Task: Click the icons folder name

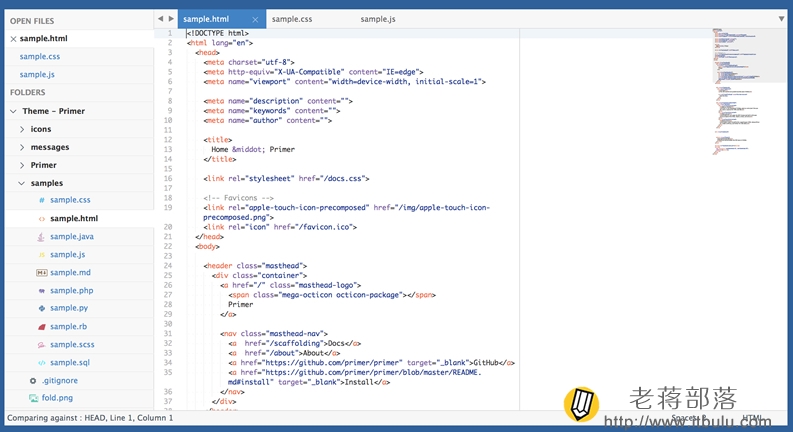Action: coord(41,129)
